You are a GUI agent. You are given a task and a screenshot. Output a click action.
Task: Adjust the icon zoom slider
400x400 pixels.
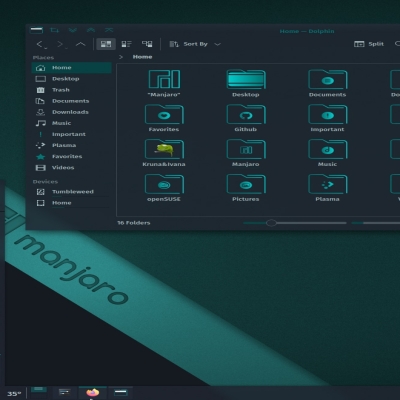pyautogui.click(x=295, y=223)
